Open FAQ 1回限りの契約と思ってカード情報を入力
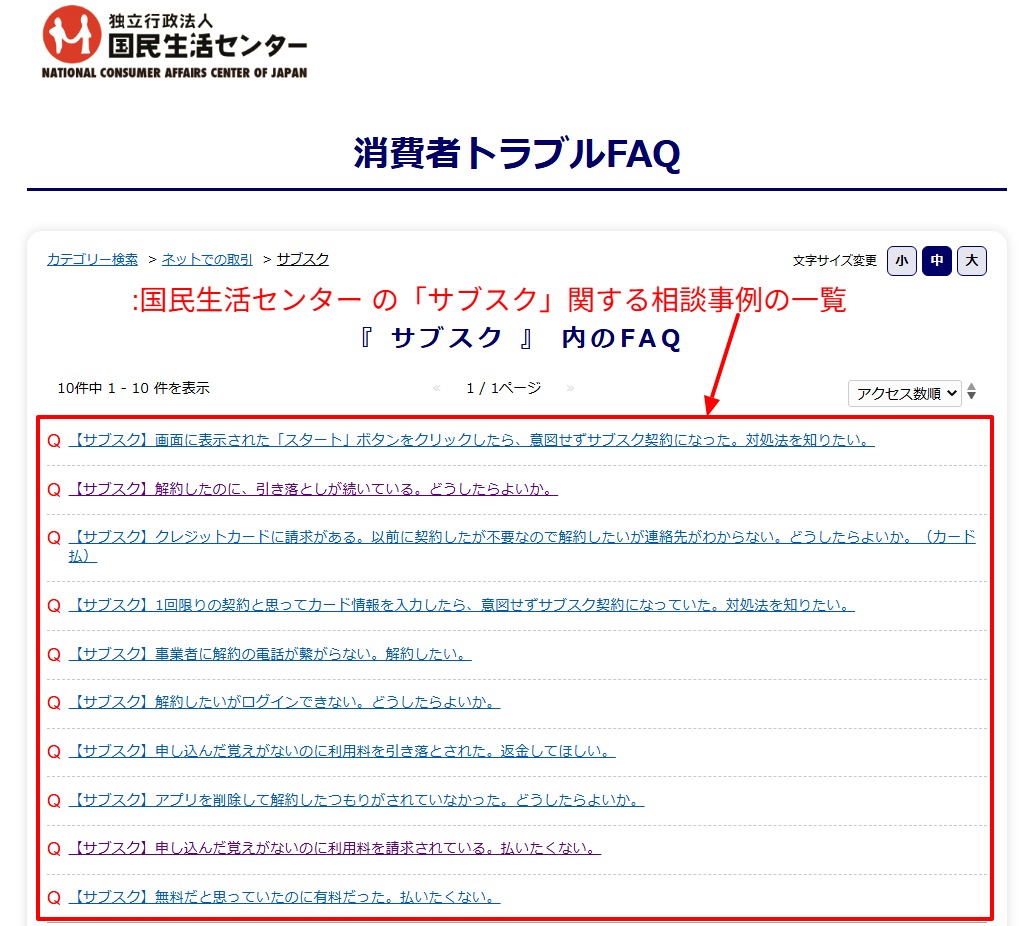This screenshot has width=1031, height=926. pyautogui.click(x=462, y=605)
